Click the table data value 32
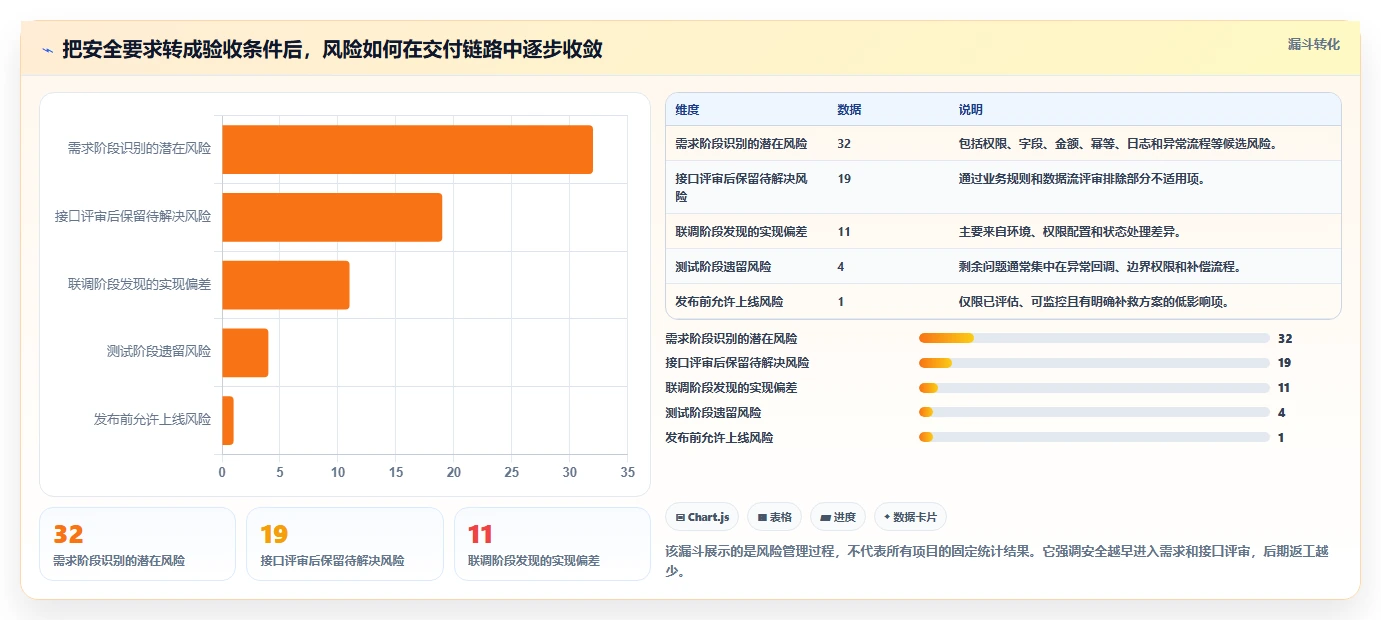The width and height of the screenshot is (1381, 620). (844, 143)
